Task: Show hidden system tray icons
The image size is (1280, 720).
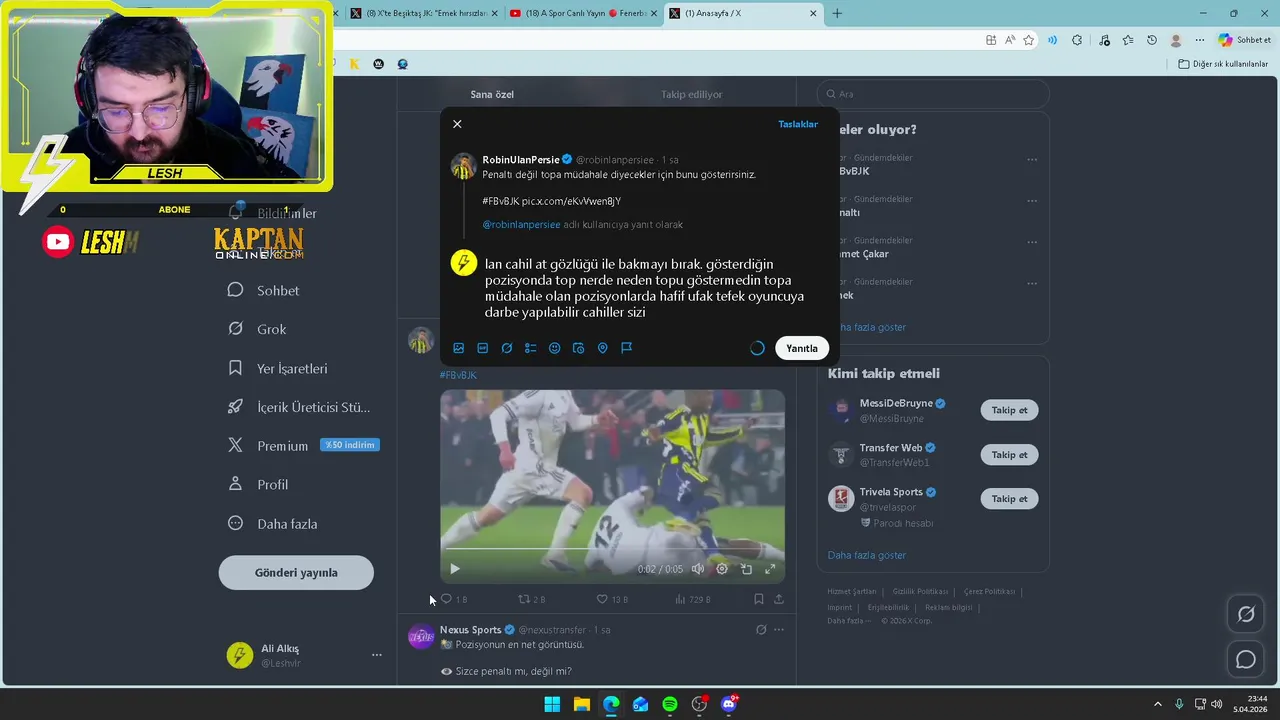Action: pyautogui.click(x=1158, y=704)
